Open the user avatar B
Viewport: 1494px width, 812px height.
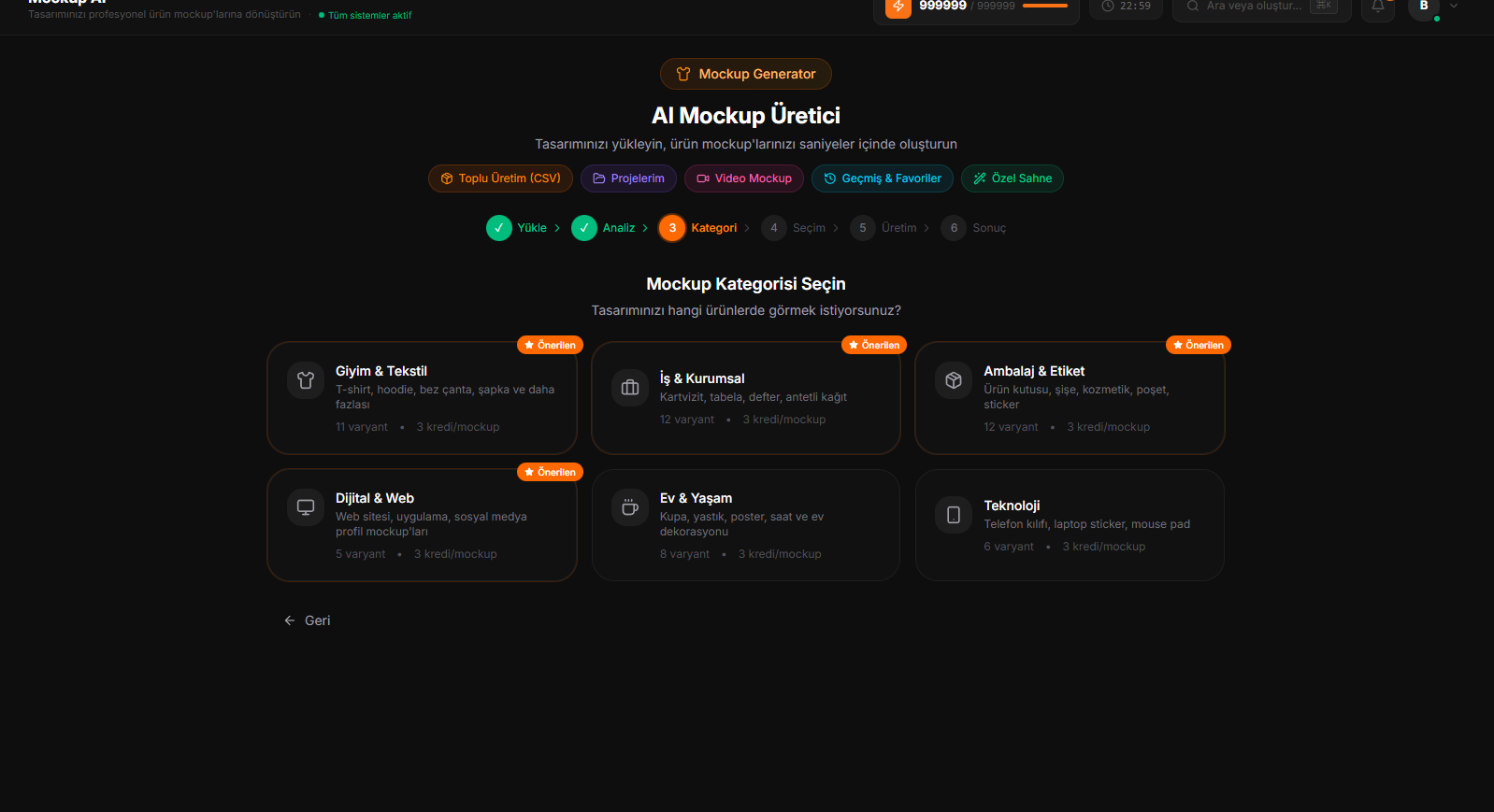tap(1424, 7)
